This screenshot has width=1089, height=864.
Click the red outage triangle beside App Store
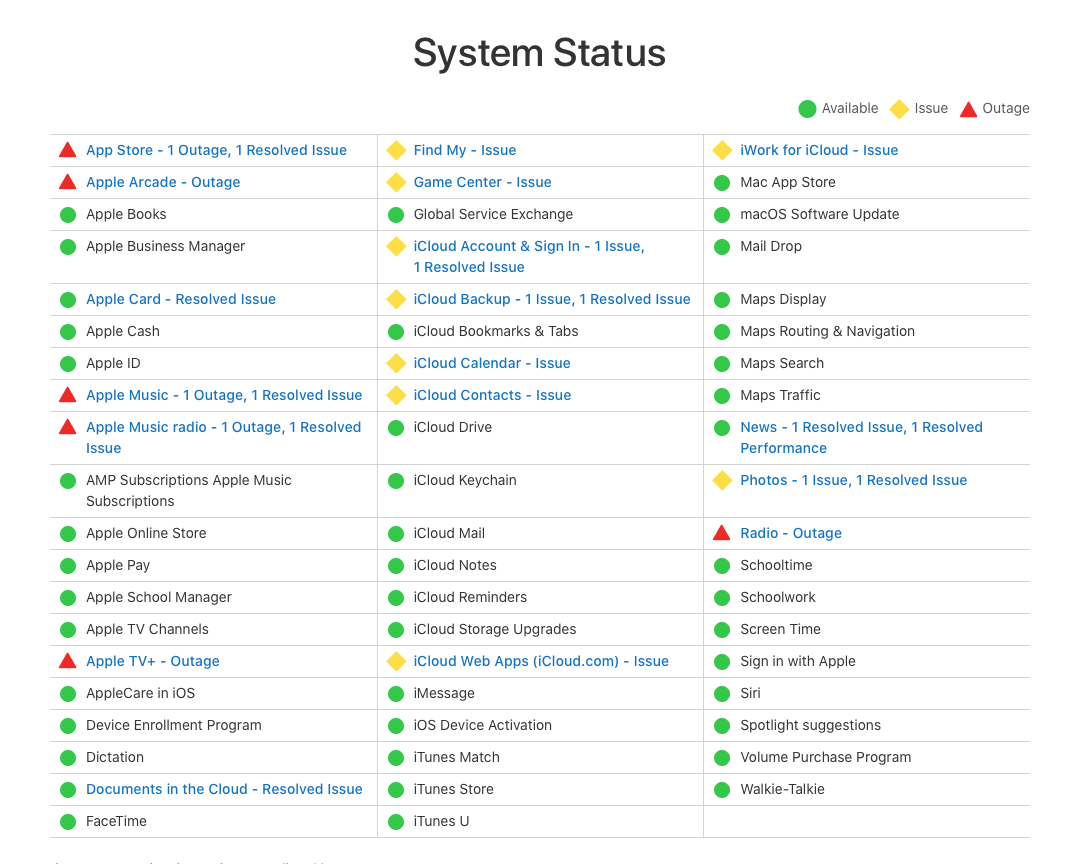(x=67, y=150)
